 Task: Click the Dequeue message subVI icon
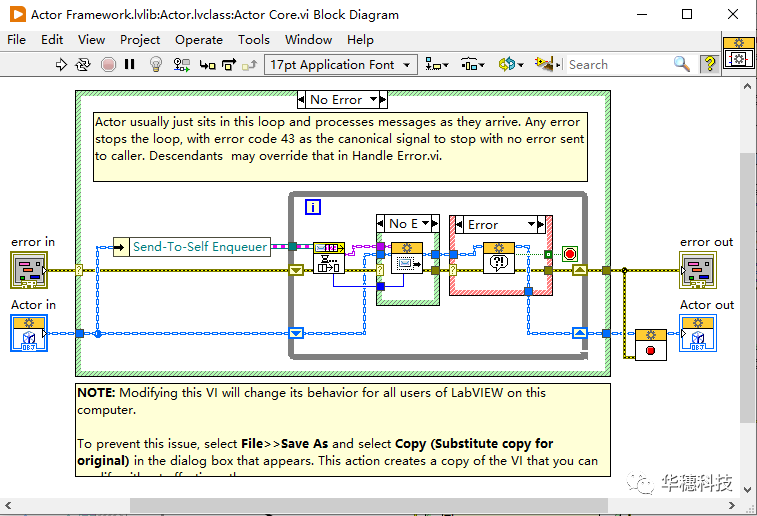[x=329, y=258]
